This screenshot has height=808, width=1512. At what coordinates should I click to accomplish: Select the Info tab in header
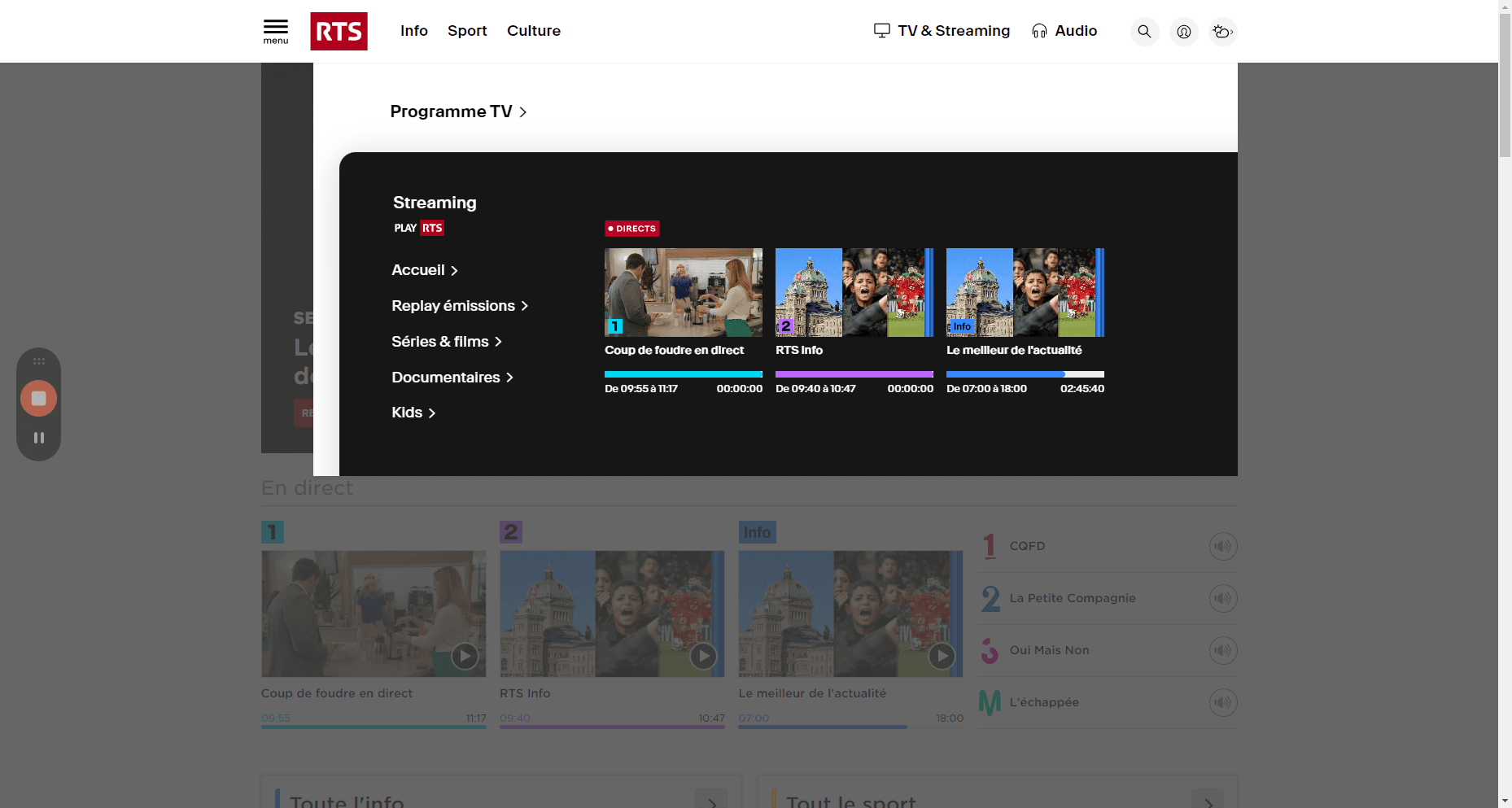coord(413,31)
